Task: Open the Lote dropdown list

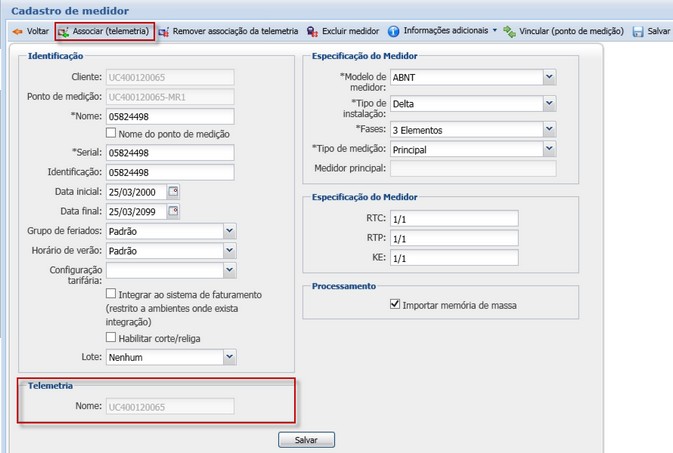Action: point(229,356)
